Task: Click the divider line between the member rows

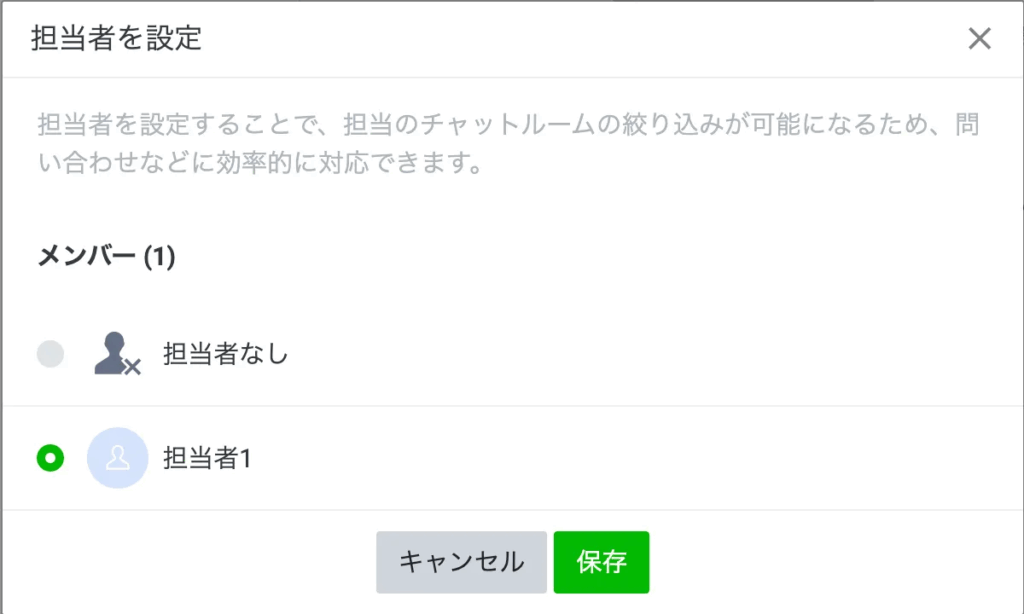Action: click(x=512, y=406)
